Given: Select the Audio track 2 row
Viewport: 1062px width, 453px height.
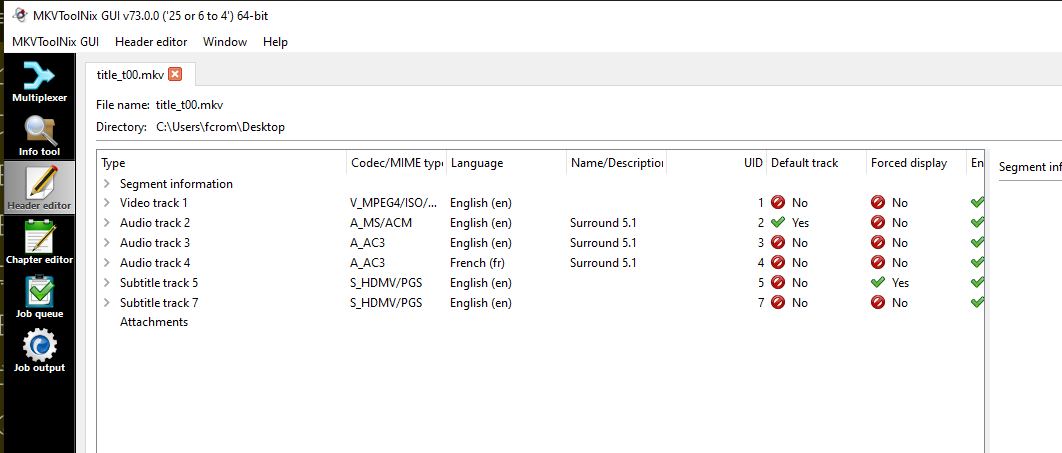Looking at the screenshot, I should coord(540,223).
